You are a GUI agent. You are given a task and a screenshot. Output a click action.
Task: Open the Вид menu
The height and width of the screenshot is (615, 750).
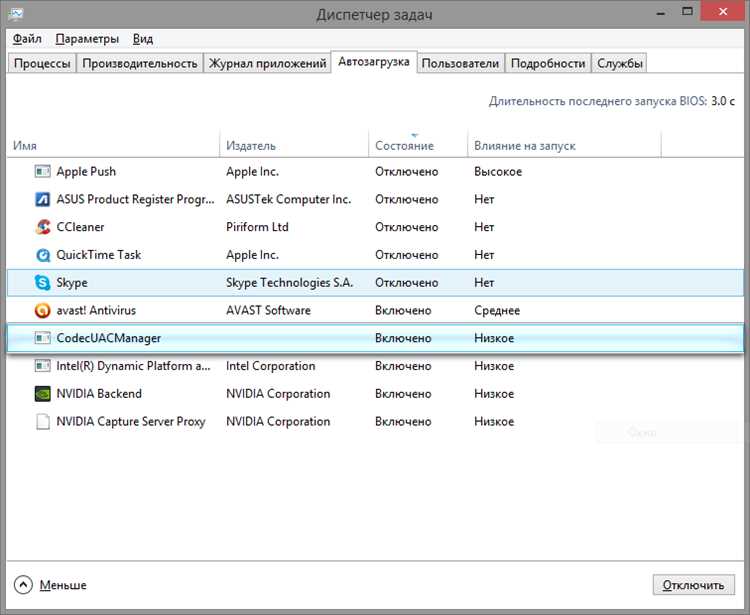tap(143, 39)
